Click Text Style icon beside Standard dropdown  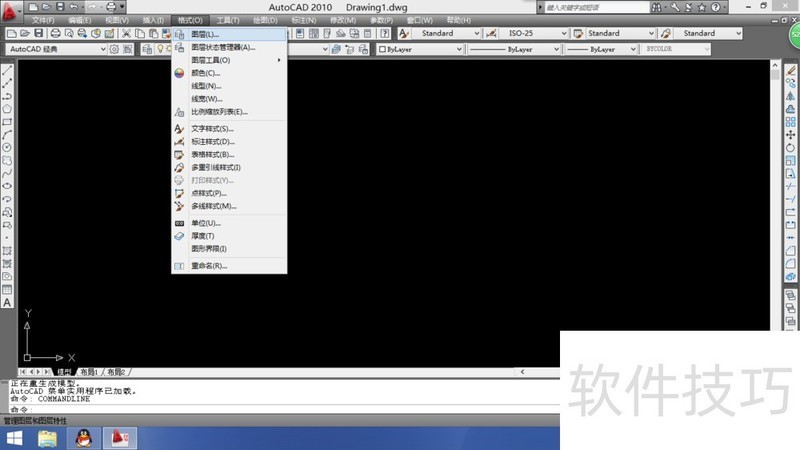tap(404, 33)
